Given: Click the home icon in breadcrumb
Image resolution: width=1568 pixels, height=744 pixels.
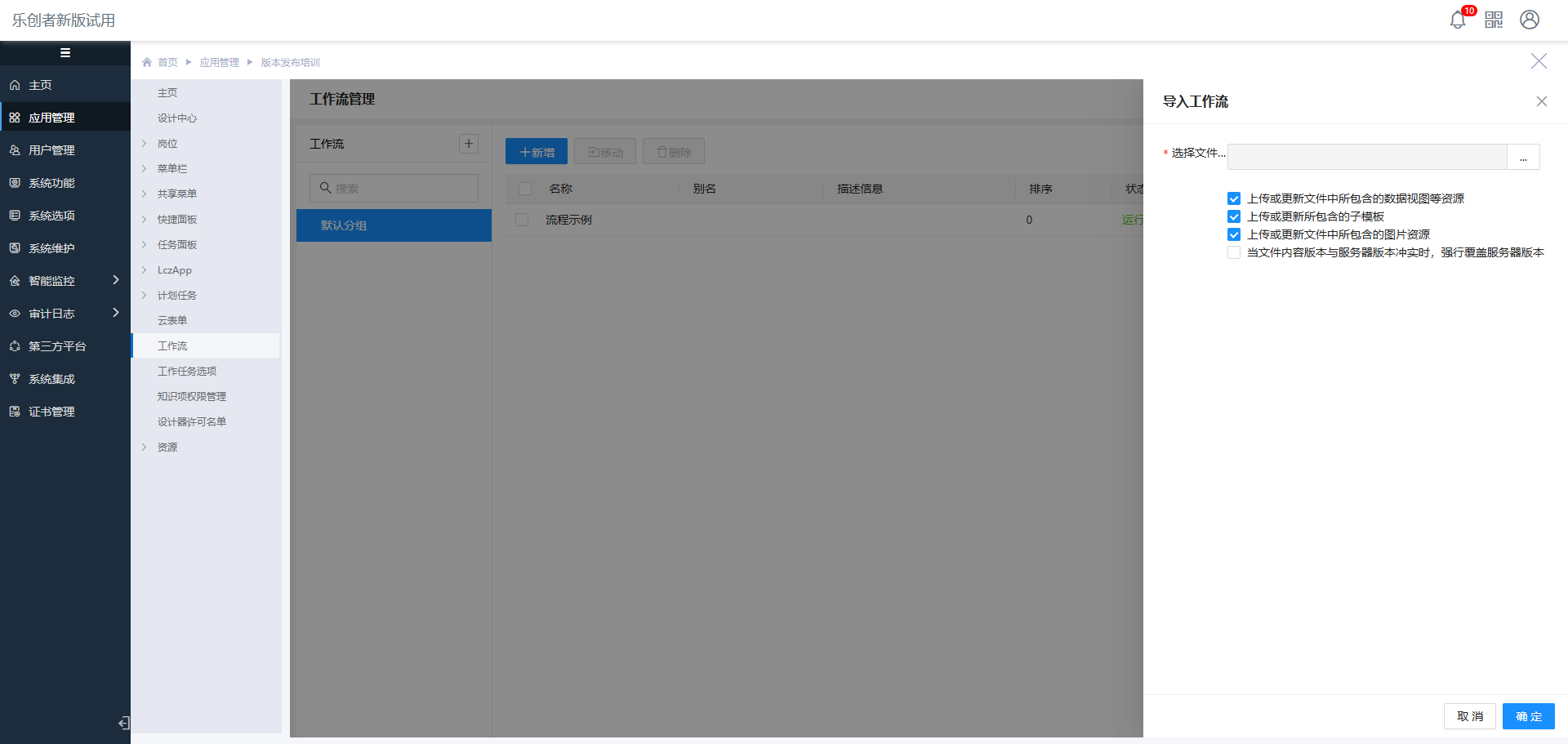Looking at the screenshot, I should point(147,62).
